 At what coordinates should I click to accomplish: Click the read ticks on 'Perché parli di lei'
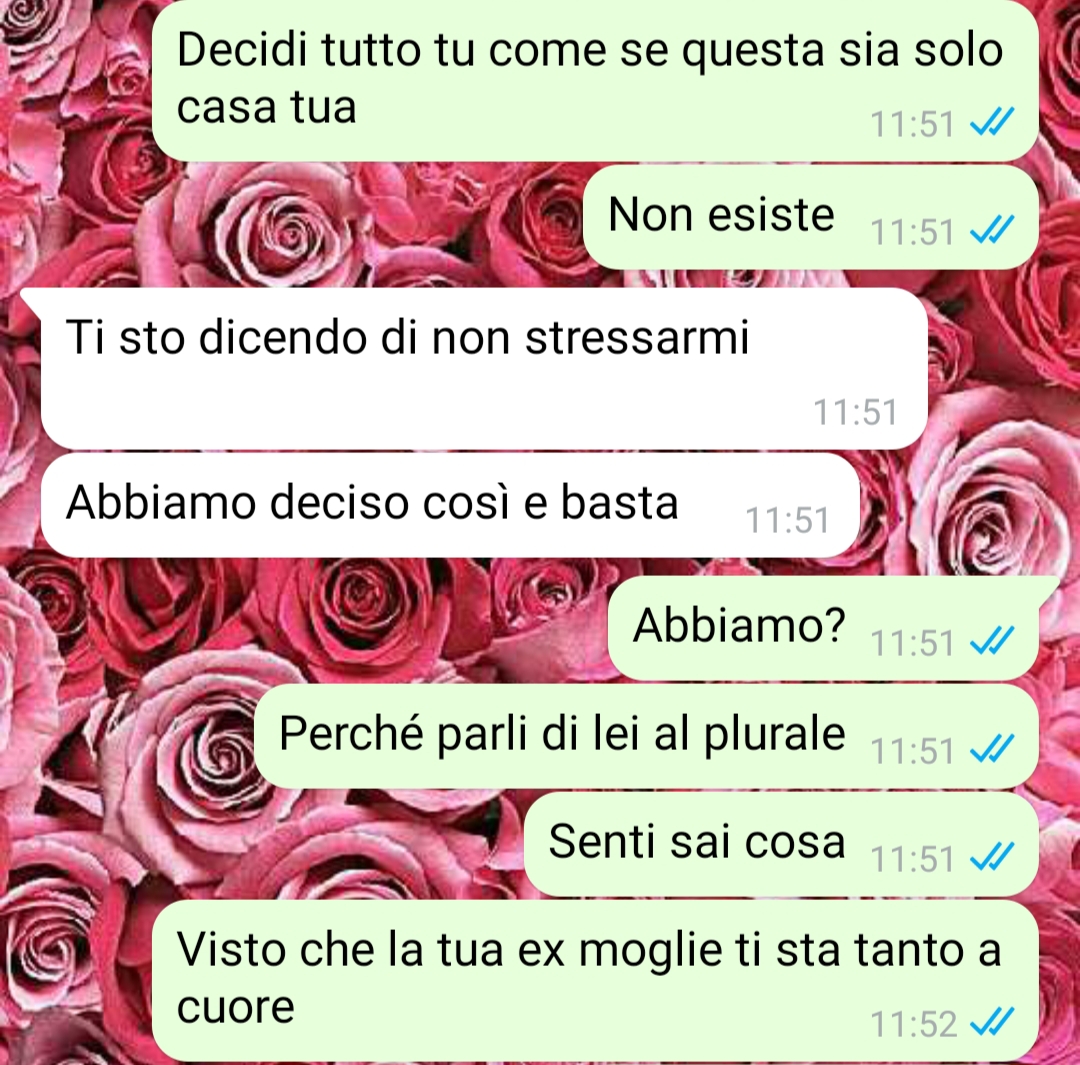[x=992, y=749]
